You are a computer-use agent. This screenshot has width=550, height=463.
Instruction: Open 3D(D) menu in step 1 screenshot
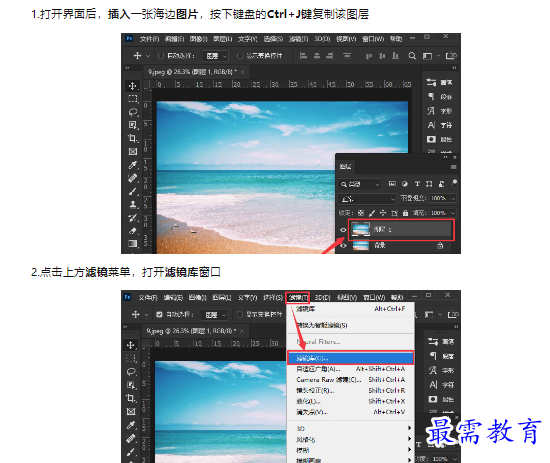pyautogui.click(x=322, y=39)
